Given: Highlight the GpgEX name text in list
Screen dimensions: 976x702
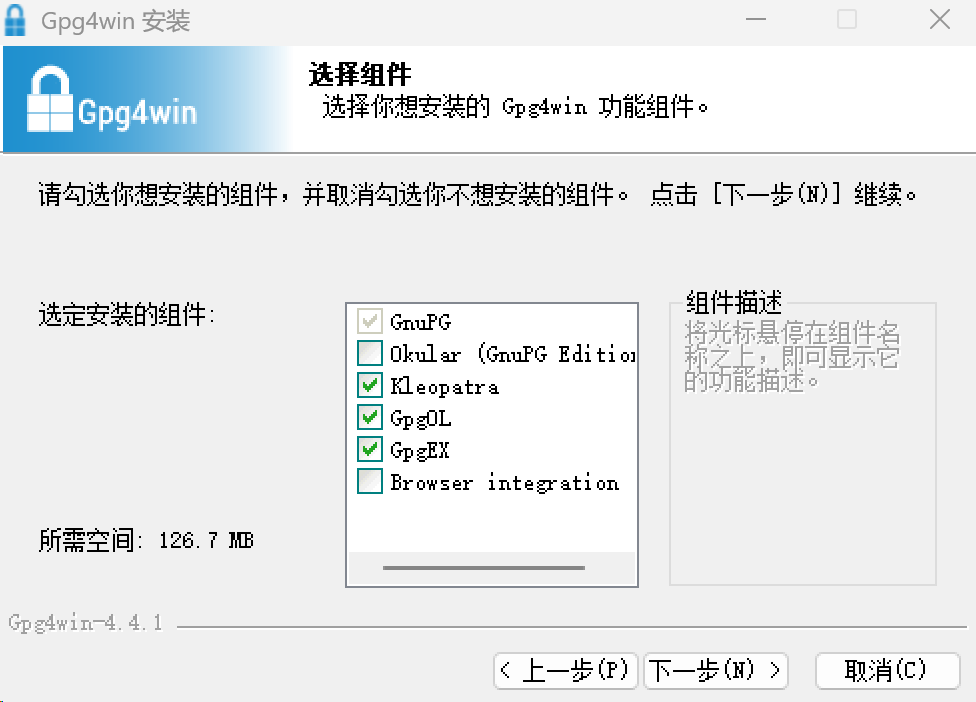Looking at the screenshot, I should click(x=420, y=450).
